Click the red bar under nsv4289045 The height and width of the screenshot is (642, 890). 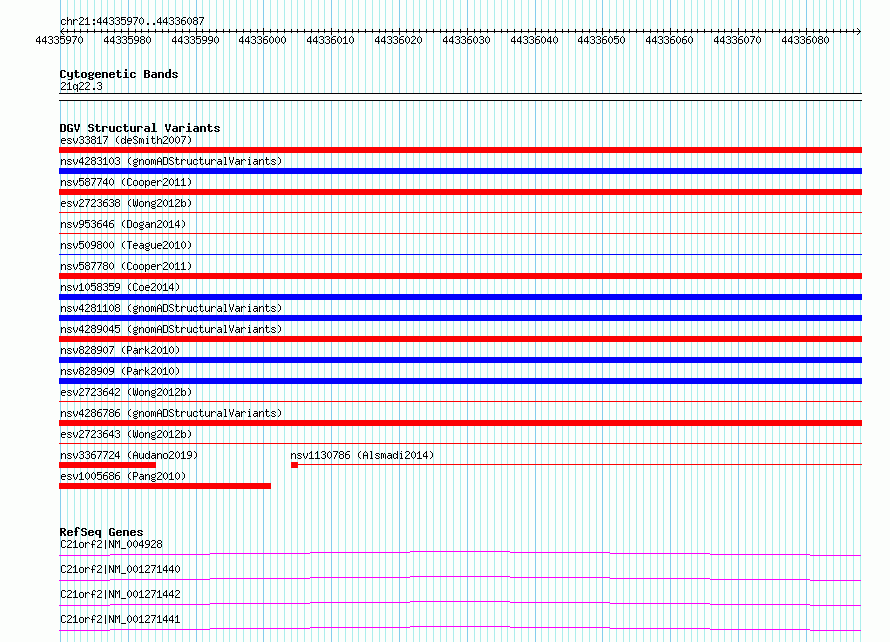tap(460, 339)
